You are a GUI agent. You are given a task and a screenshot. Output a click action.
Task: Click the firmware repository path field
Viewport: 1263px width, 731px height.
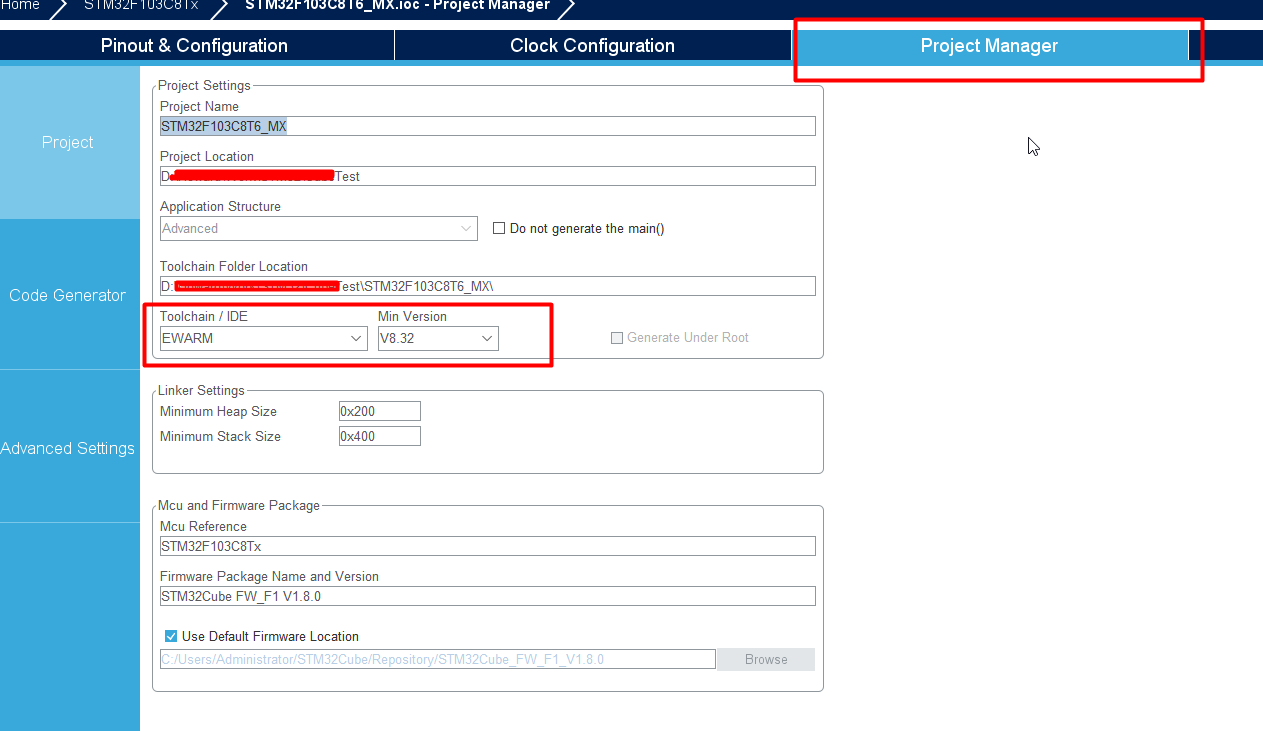pyautogui.click(x=438, y=659)
